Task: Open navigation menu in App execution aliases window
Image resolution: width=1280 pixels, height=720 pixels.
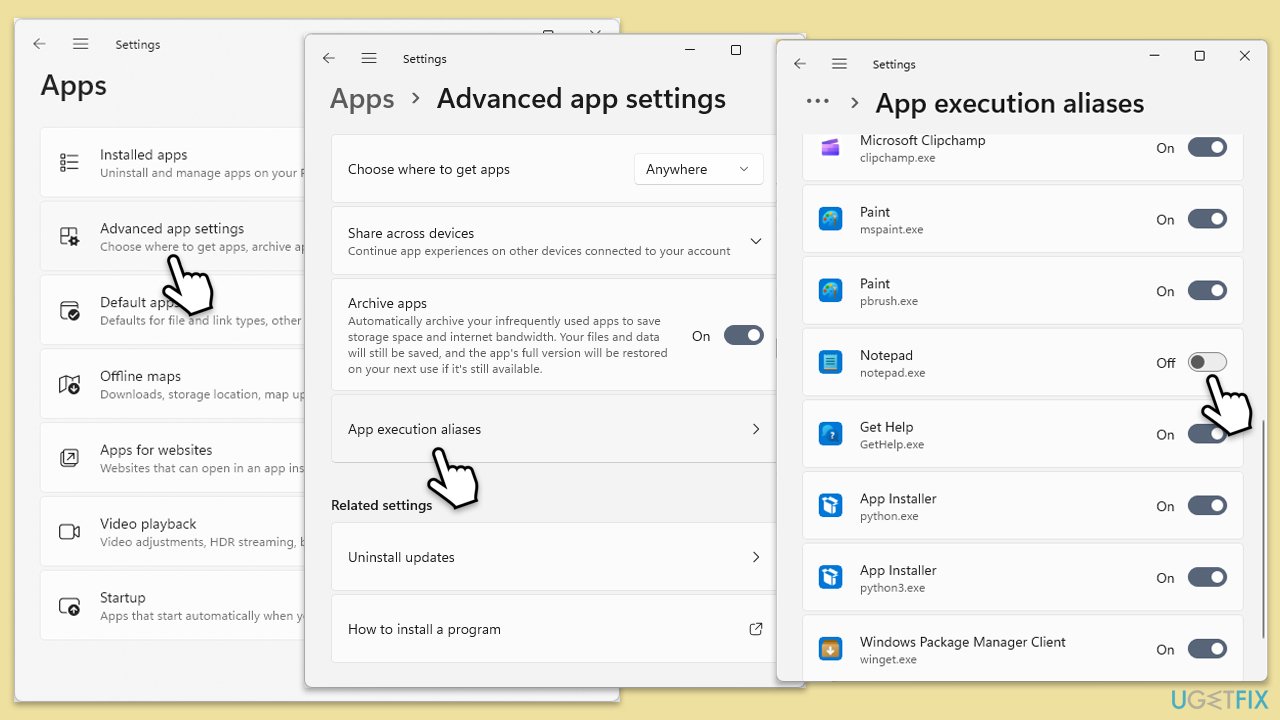Action: click(x=839, y=63)
